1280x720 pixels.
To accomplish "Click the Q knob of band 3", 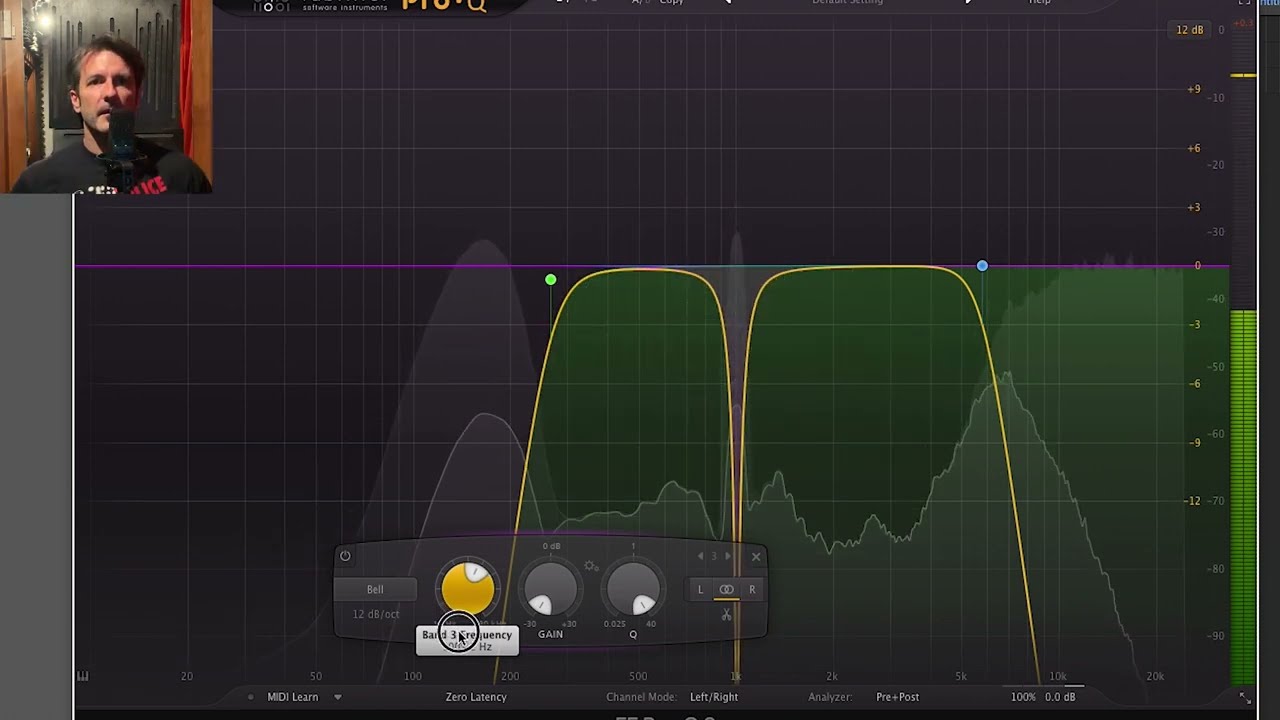I will pos(633,588).
